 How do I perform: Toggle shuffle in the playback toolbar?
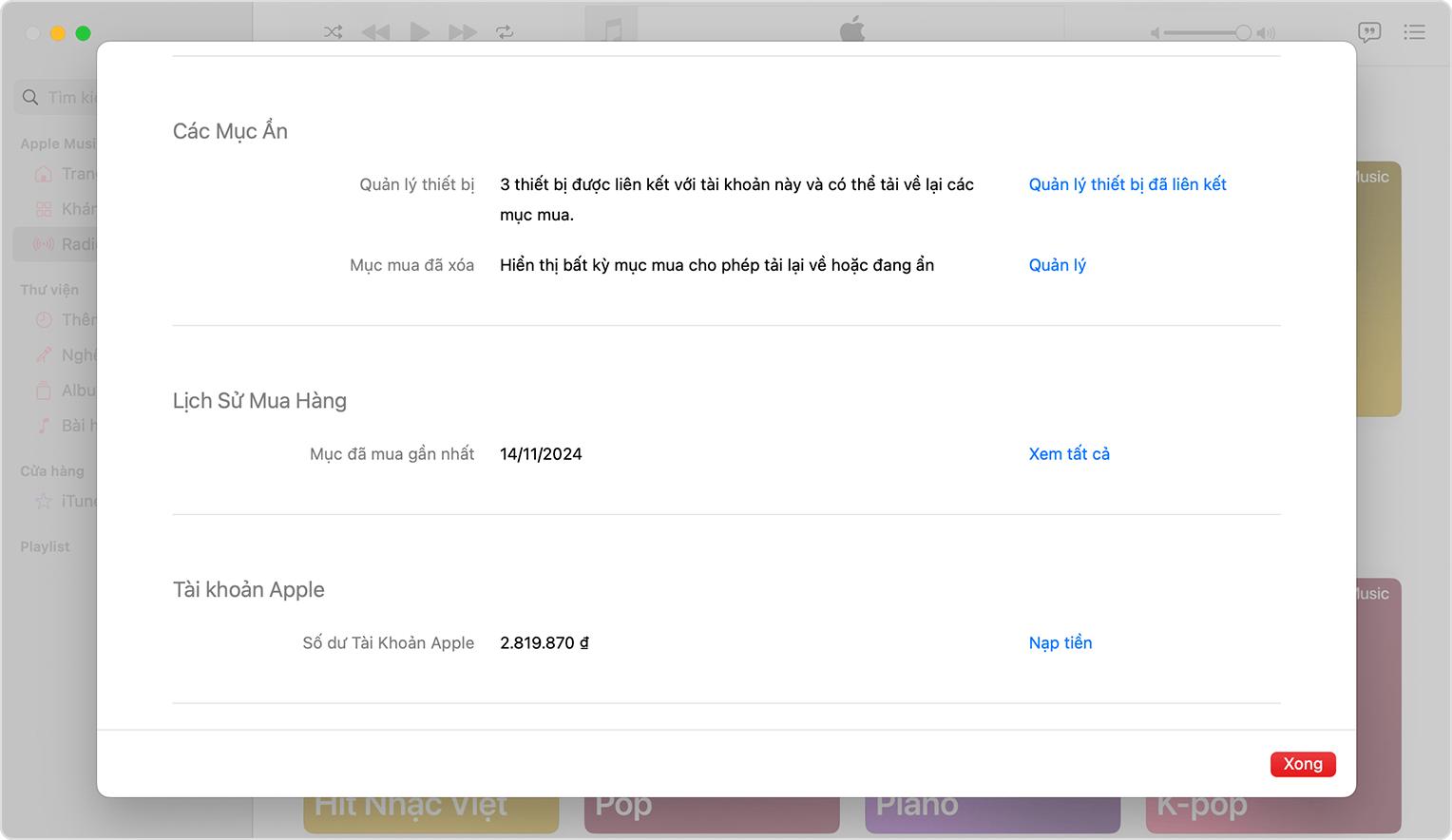(x=333, y=32)
